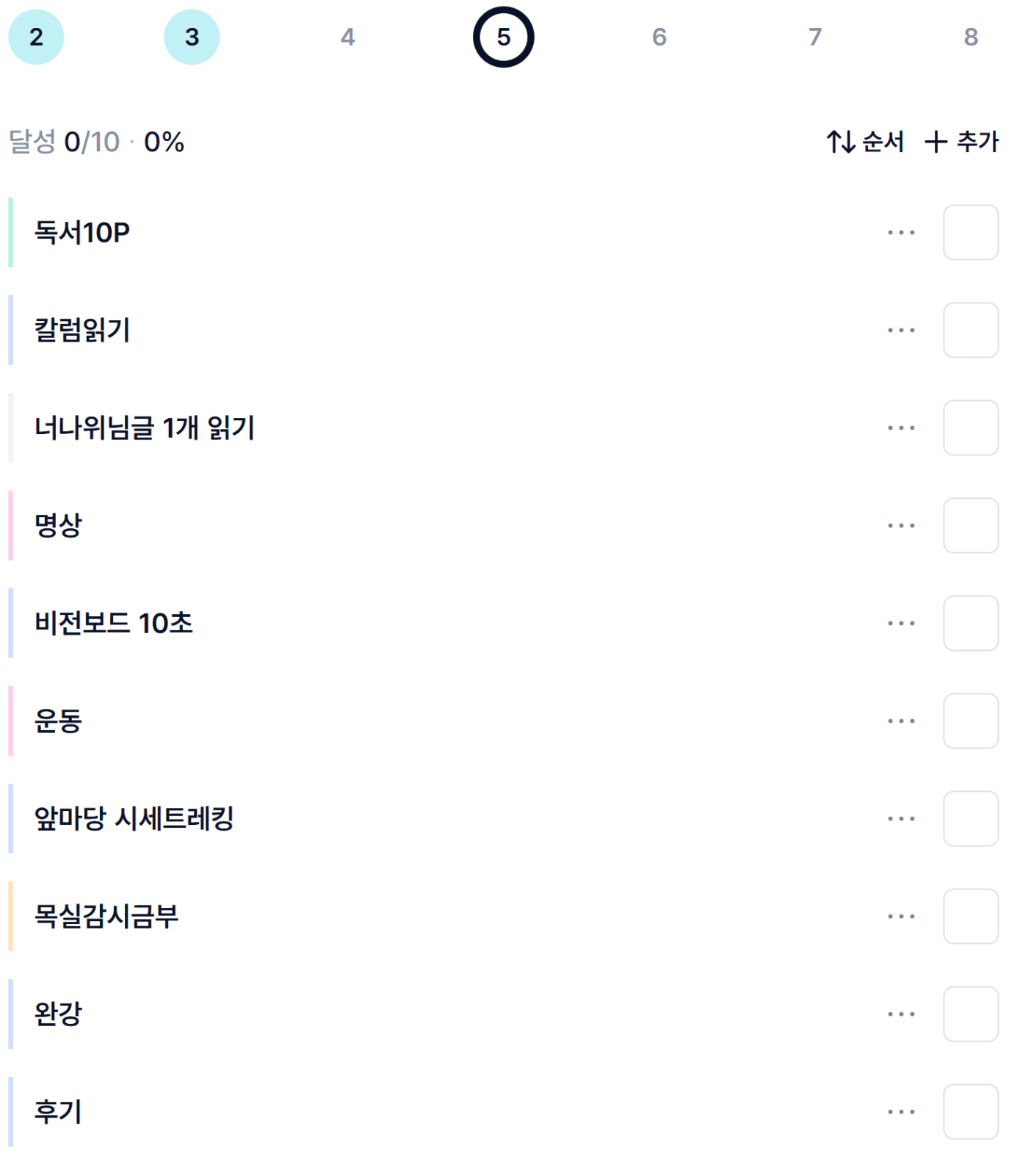Open more options for 목실감시금부
The width and height of the screenshot is (1020, 1176).
[x=901, y=917]
